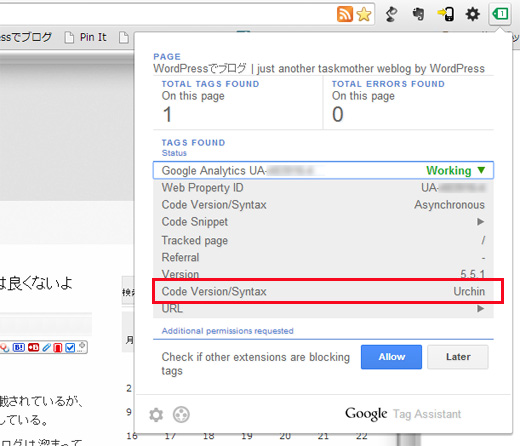Click the Total Tags Found count 1

pos(167,114)
